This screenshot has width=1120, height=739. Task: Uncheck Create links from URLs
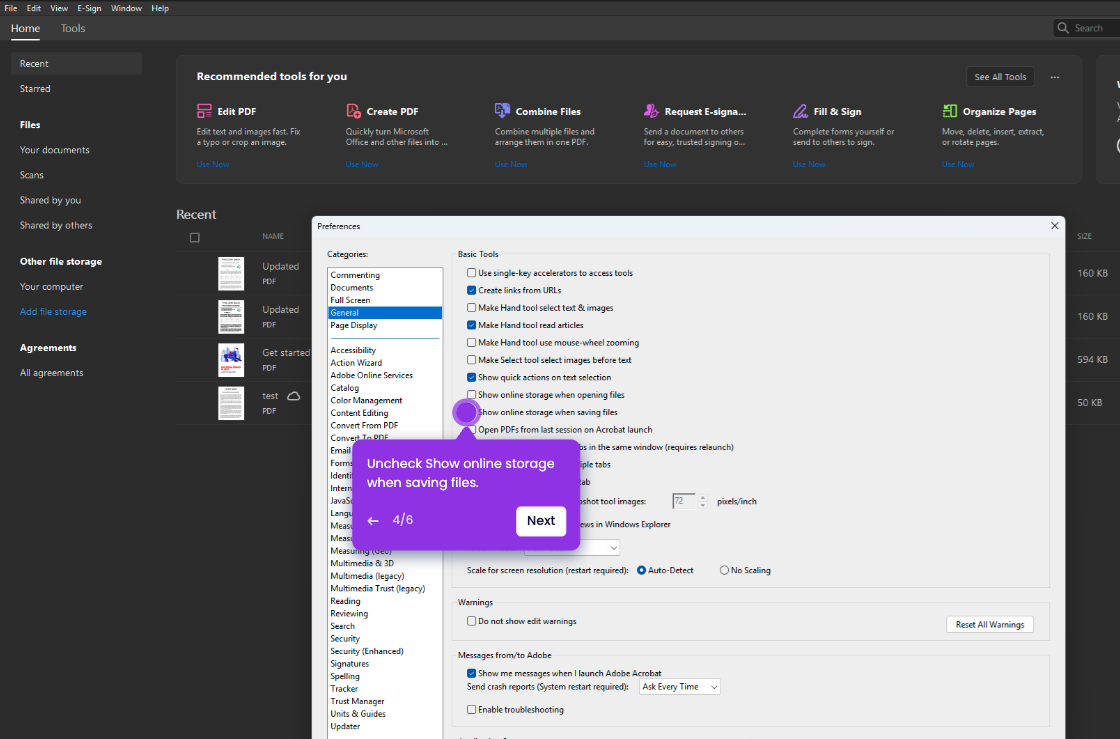471,290
